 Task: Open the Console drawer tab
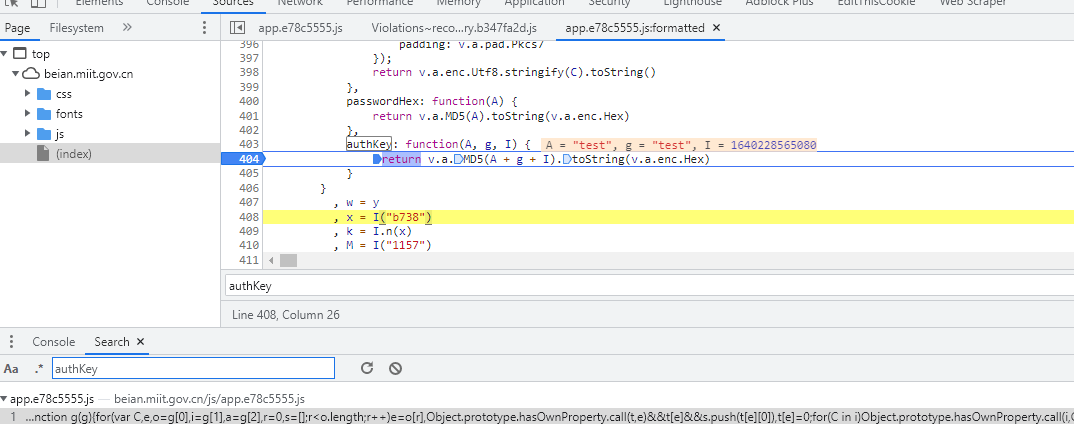[x=54, y=342]
